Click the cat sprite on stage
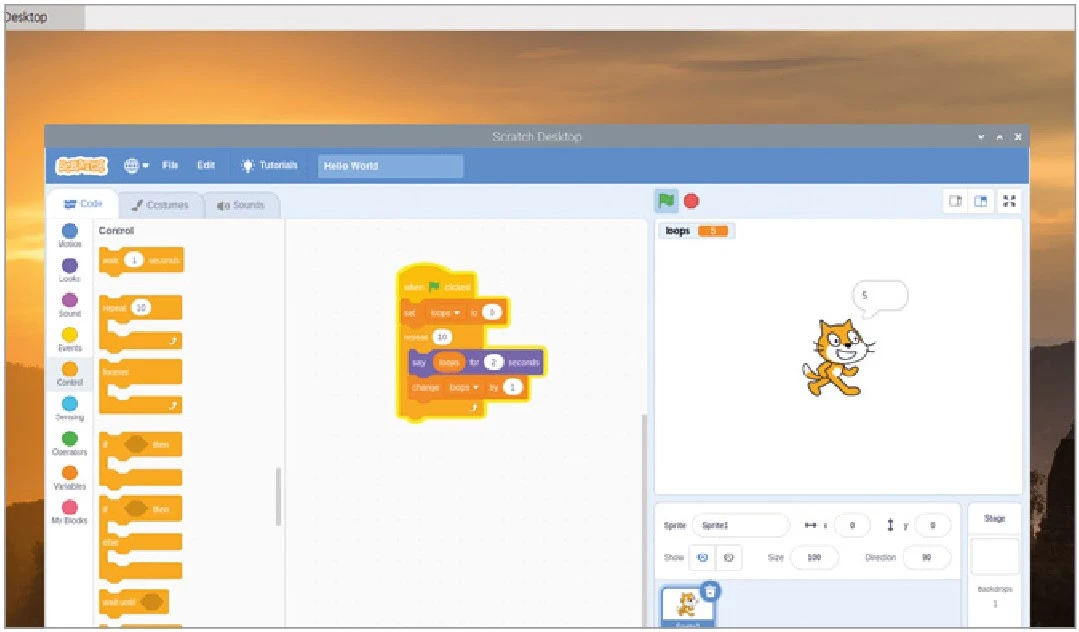Viewport: 1079px width, 632px height. [837, 357]
